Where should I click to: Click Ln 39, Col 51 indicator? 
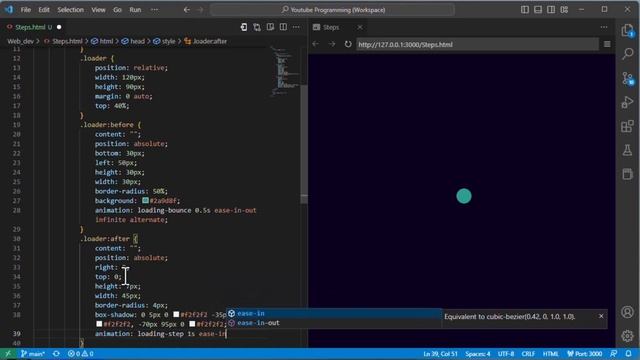coord(440,353)
